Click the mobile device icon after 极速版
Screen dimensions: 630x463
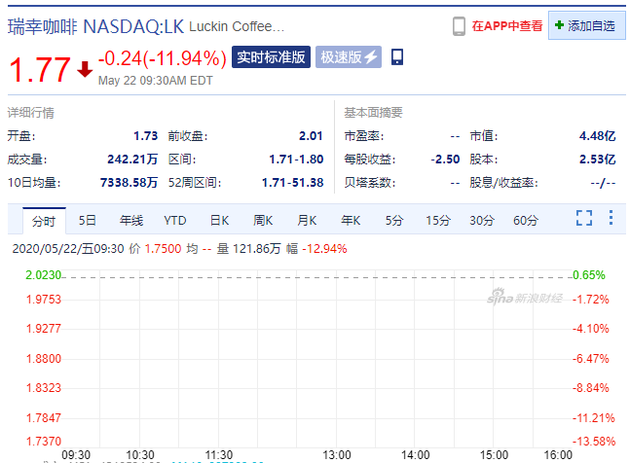coord(397,57)
